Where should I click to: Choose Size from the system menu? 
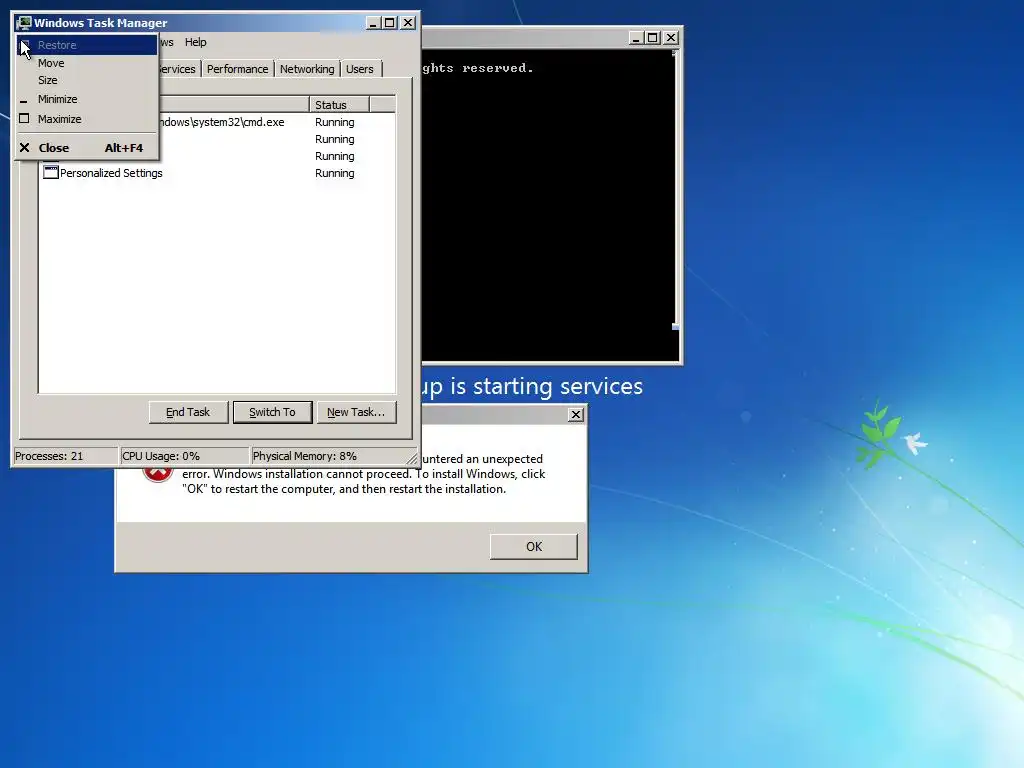pyautogui.click(x=87, y=80)
